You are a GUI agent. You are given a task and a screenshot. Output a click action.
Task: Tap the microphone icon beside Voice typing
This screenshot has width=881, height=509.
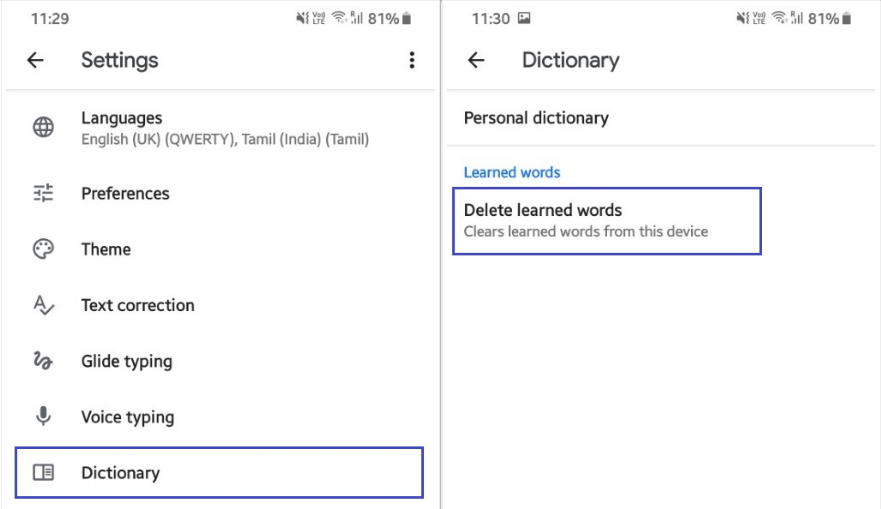(x=43, y=416)
